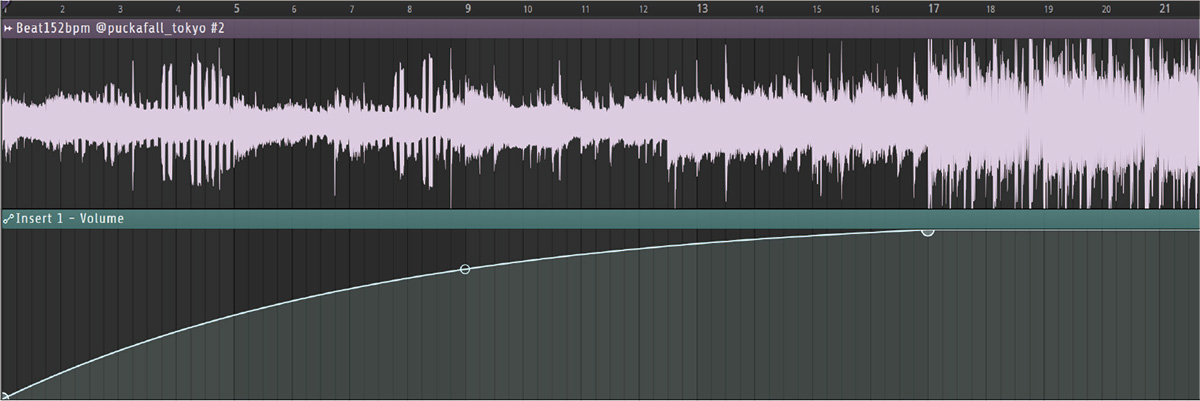The width and height of the screenshot is (1200, 401).
Task: Click the automation start point at bottom left
Action: point(5,396)
